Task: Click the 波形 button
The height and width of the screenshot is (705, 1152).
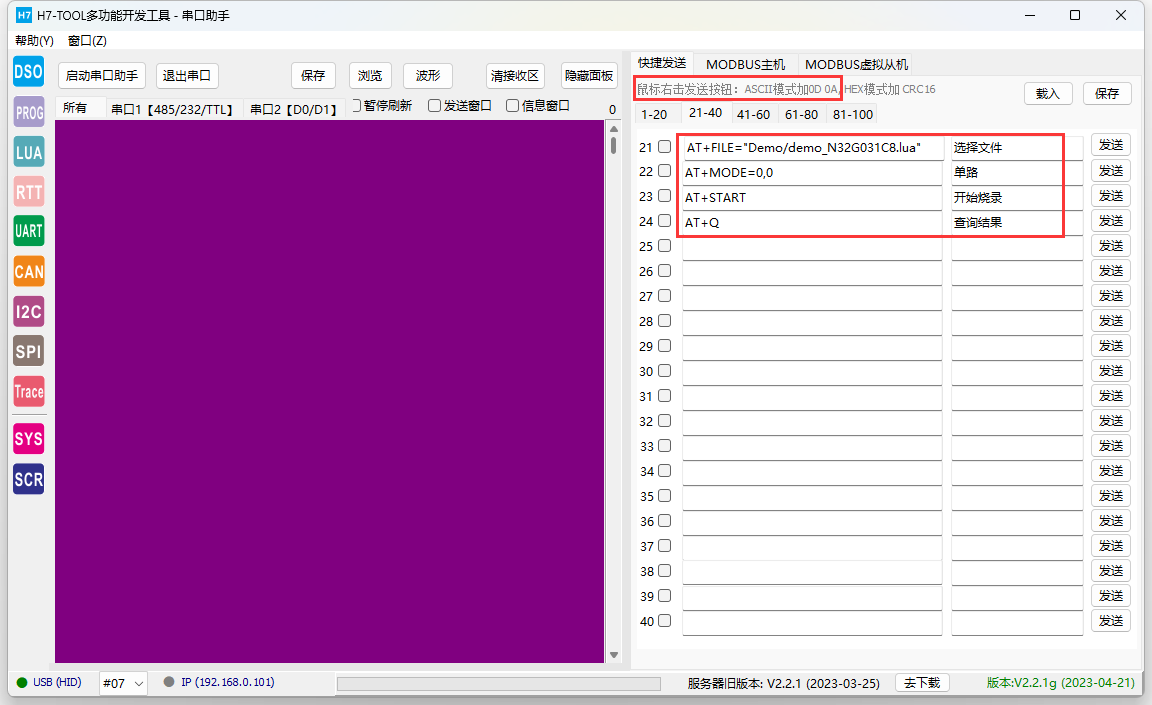Action: click(428, 76)
